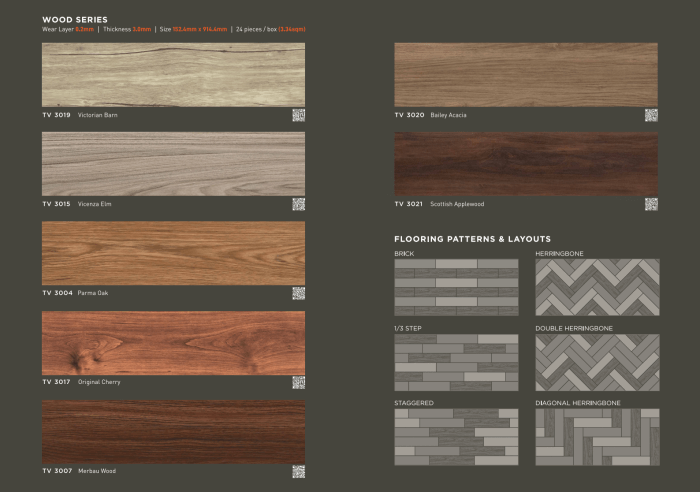Select the 1/3 Step layout thumbnail

coord(456,362)
